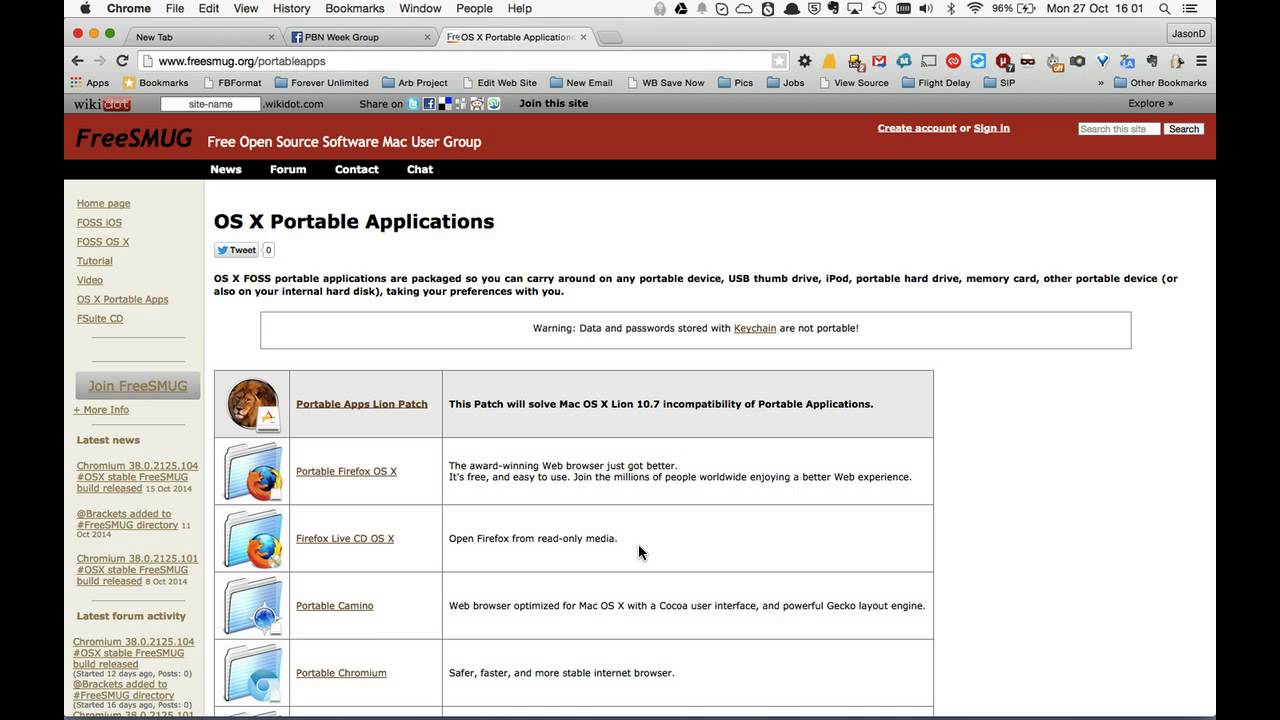Viewport: 1280px width, 720px height.
Task: Click Join this site link
Action: (x=553, y=103)
